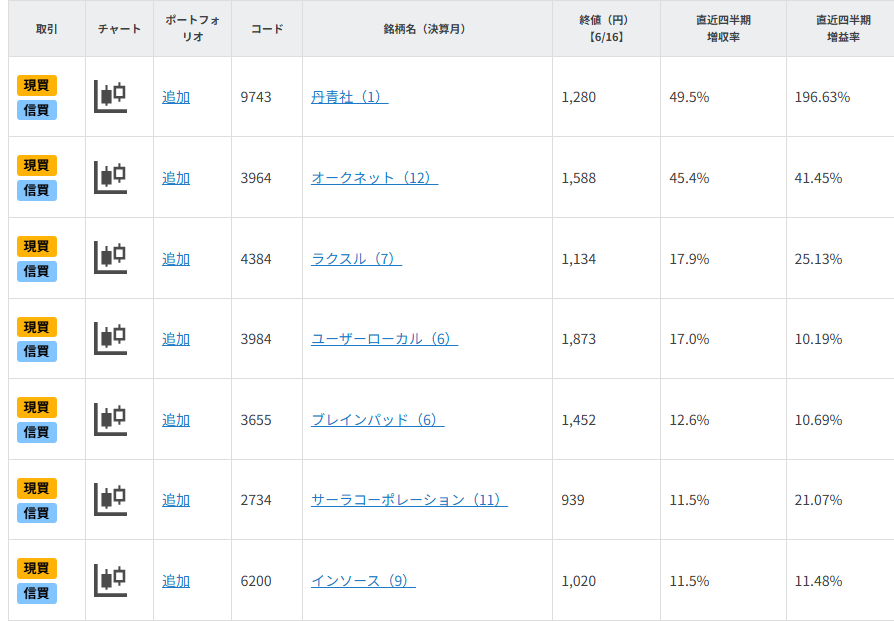Open the 丹青社（1） stock link
This screenshot has width=894, height=621.
(x=349, y=97)
